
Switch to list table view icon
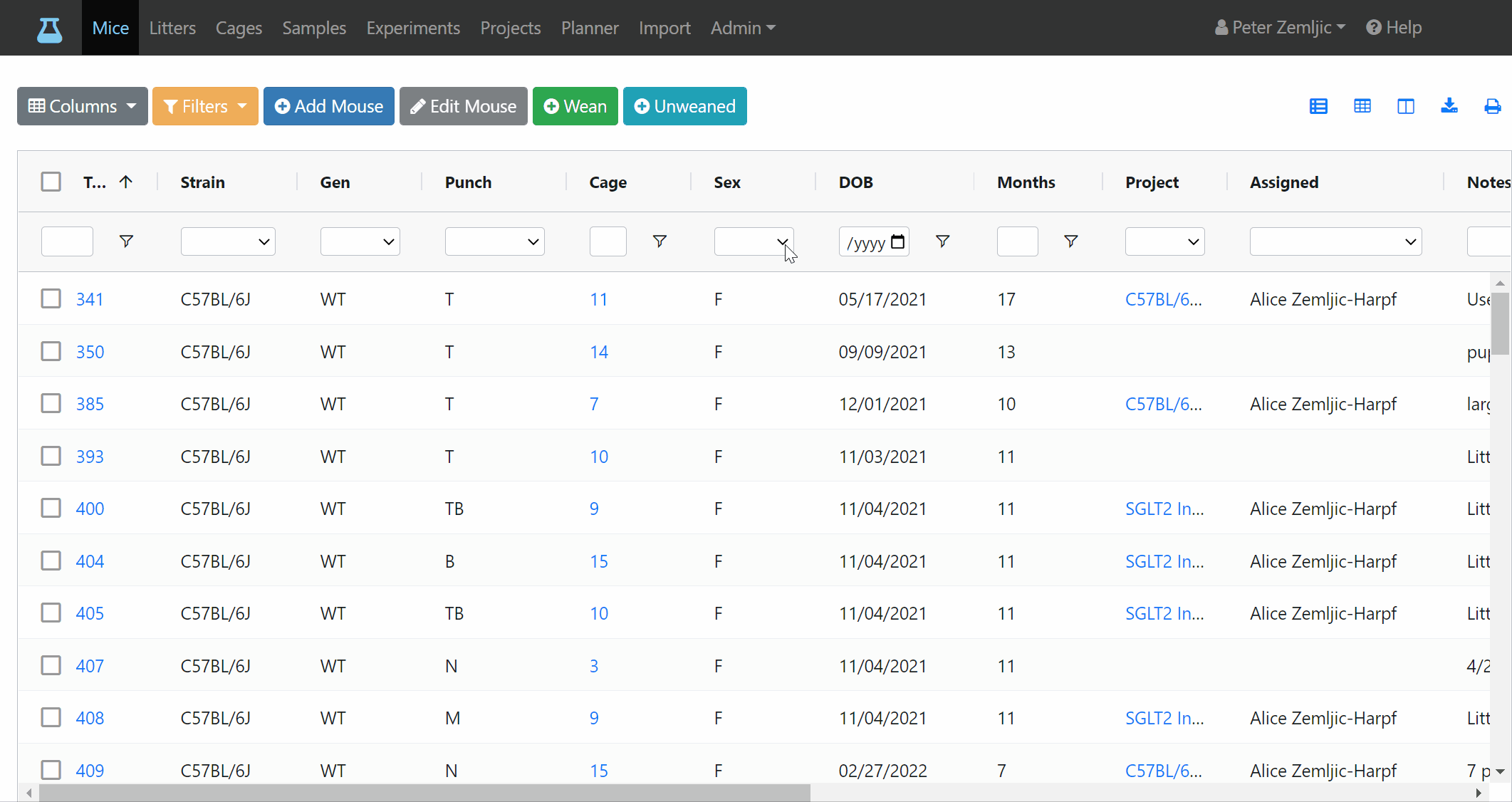[1318, 106]
